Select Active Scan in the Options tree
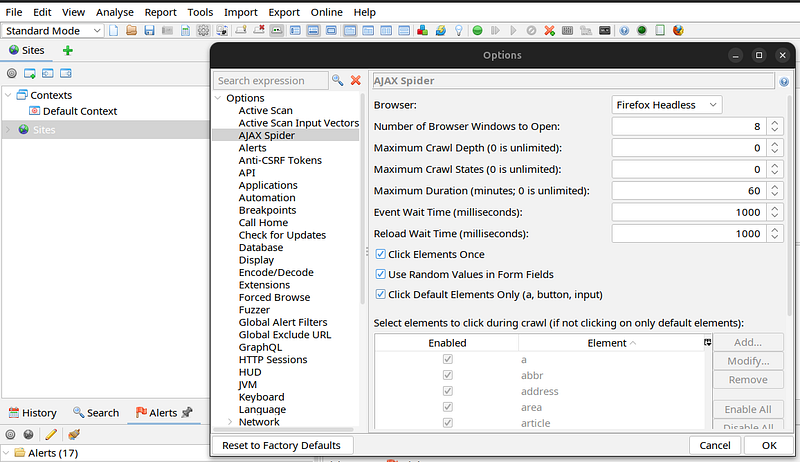The width and height of the screenshot is (800, 462). tap(265, 110)
